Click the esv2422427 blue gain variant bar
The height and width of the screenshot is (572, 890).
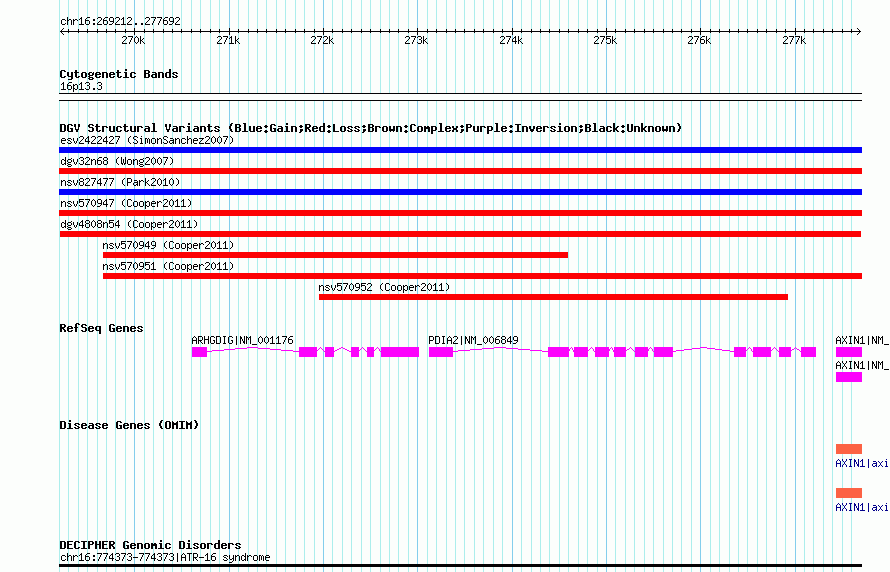[460, 150]
